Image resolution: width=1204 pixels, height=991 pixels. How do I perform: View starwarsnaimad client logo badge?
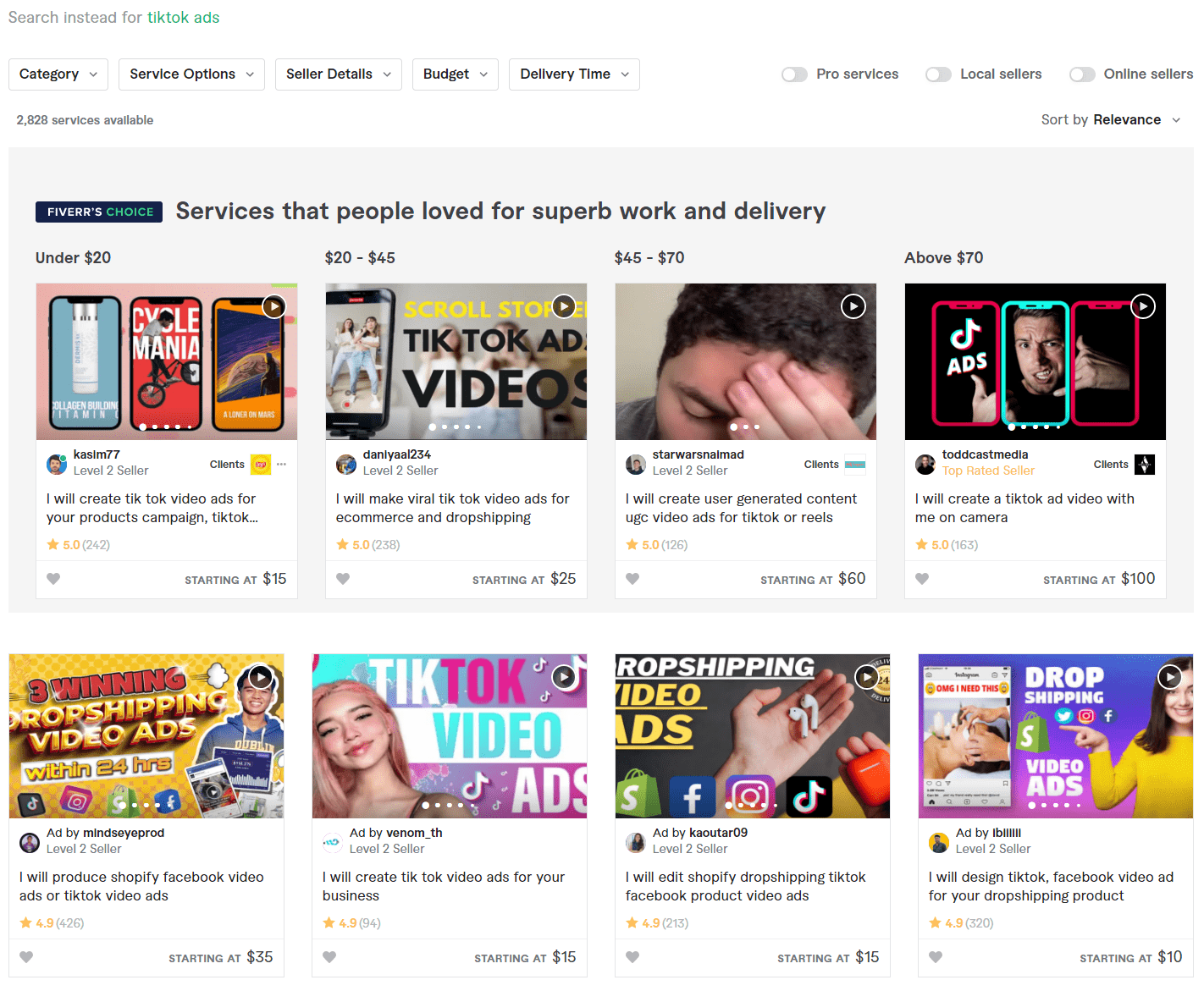(x=855, y=464)
